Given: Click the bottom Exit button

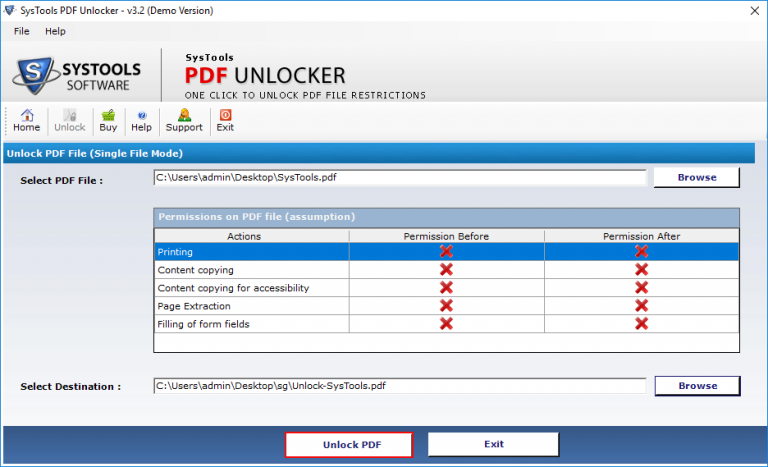Looking at the screenshot, I should (493, 444).
